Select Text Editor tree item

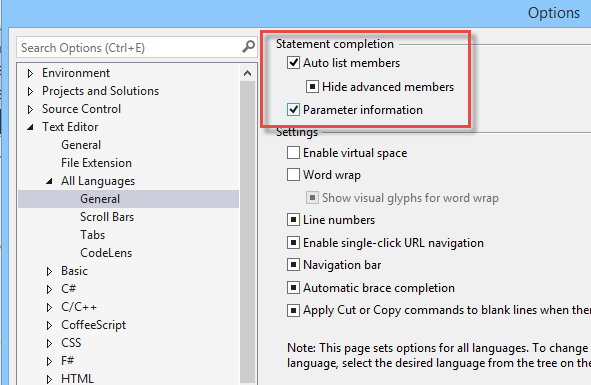pos(70,127)
